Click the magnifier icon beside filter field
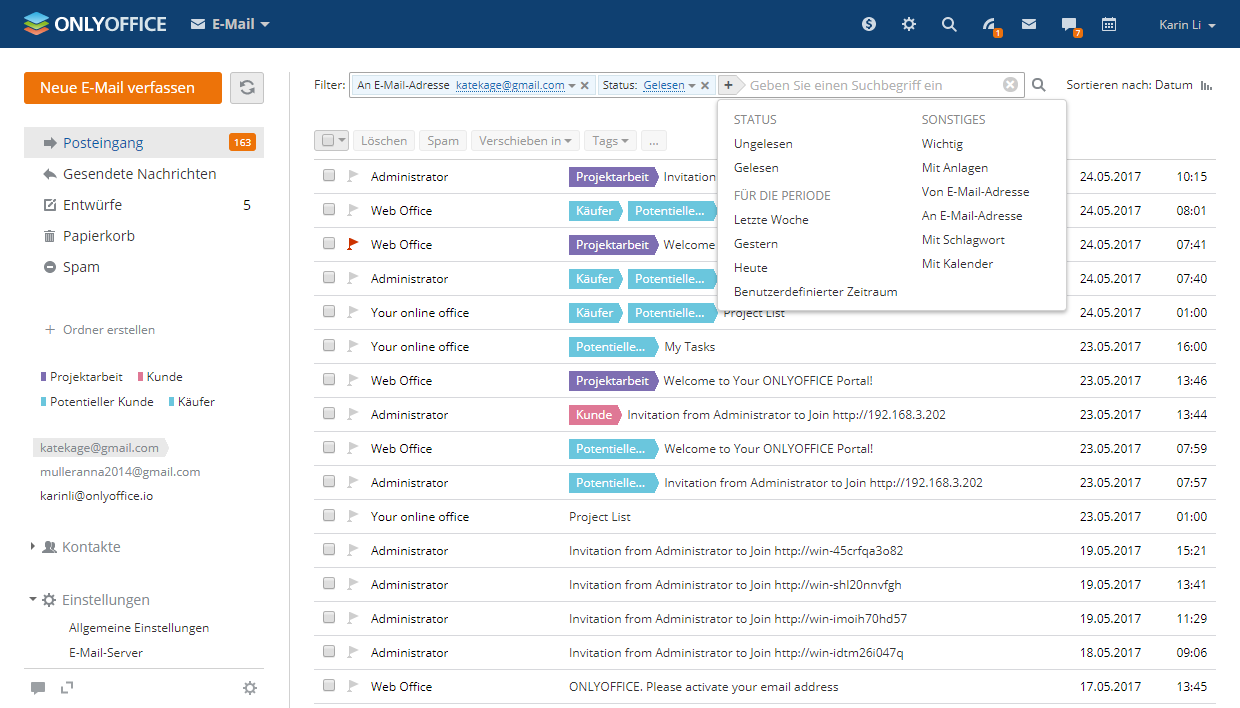The height and width of the screenshot is (708, 1240). coord(1039,86)
